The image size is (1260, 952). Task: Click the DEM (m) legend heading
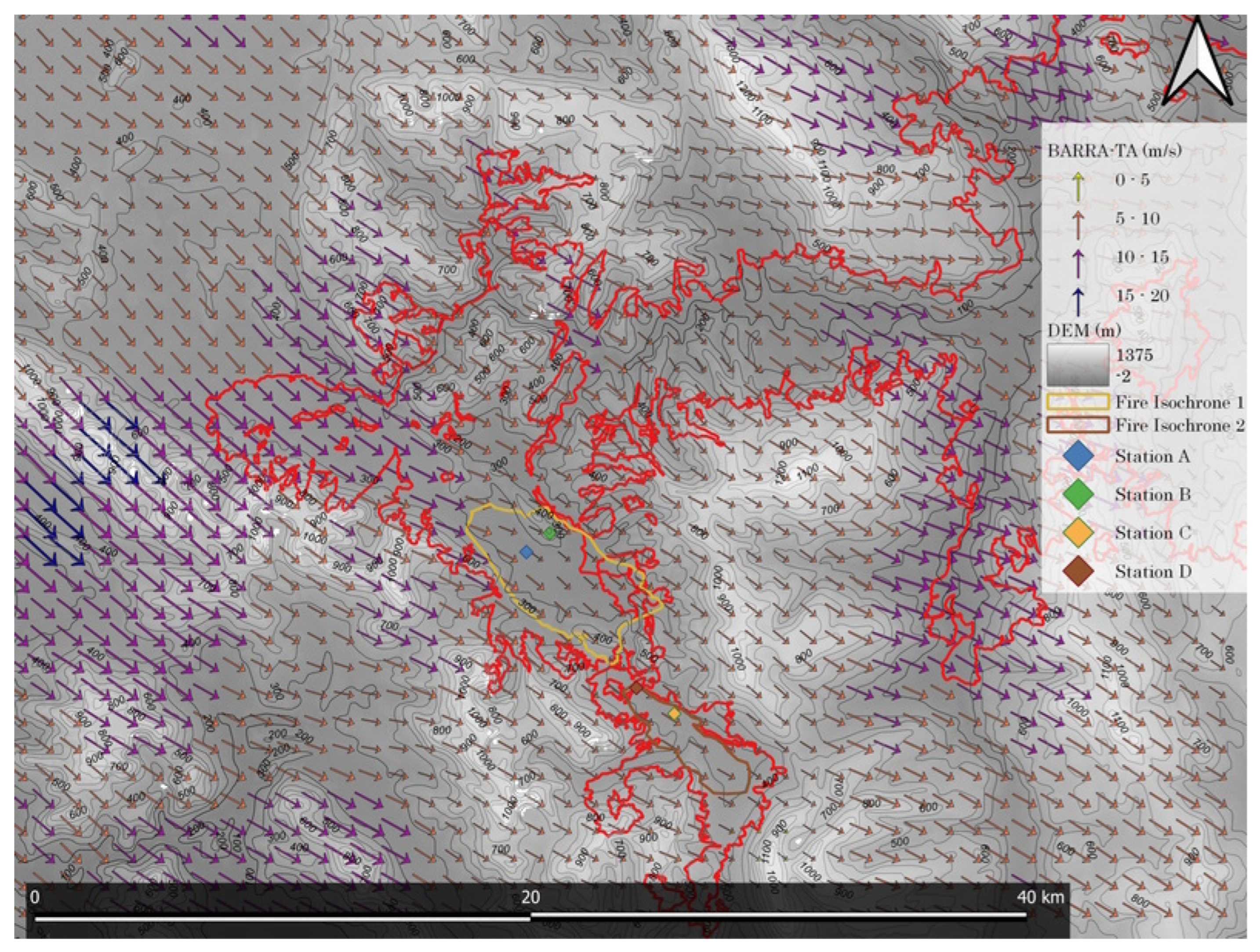point(1084,330)
